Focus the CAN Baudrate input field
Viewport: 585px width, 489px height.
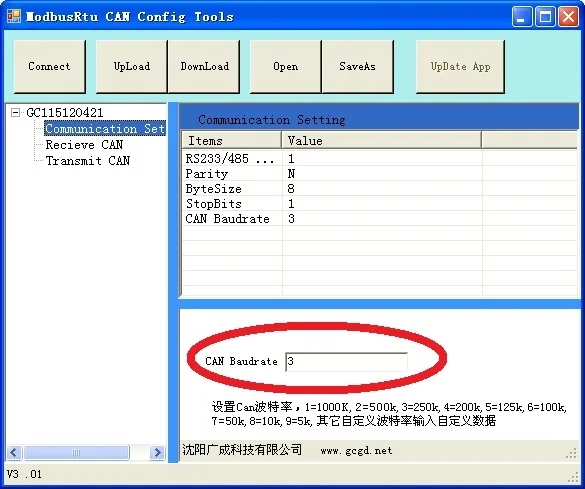coord(346,362)
